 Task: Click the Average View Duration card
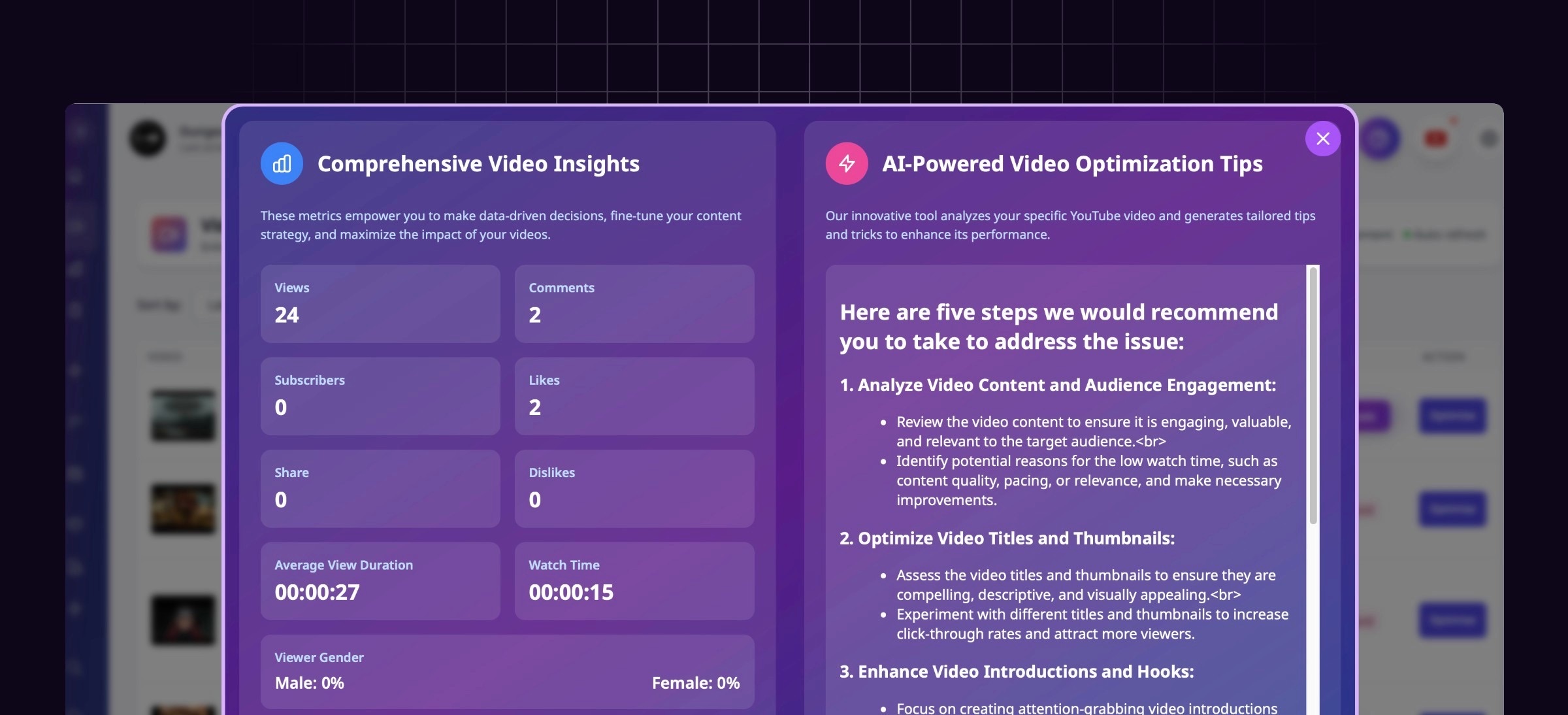point(380,580)
